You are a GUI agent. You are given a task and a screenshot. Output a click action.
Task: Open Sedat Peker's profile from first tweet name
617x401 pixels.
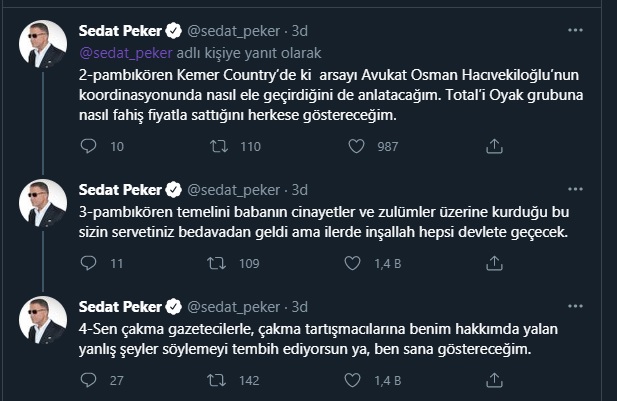(x=120, y=31)
